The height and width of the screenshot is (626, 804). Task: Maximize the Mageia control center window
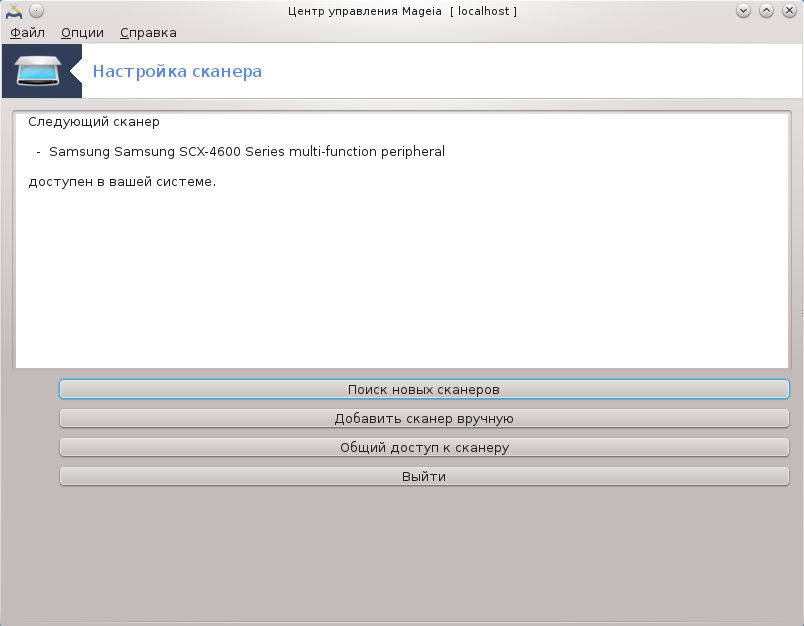766,11
